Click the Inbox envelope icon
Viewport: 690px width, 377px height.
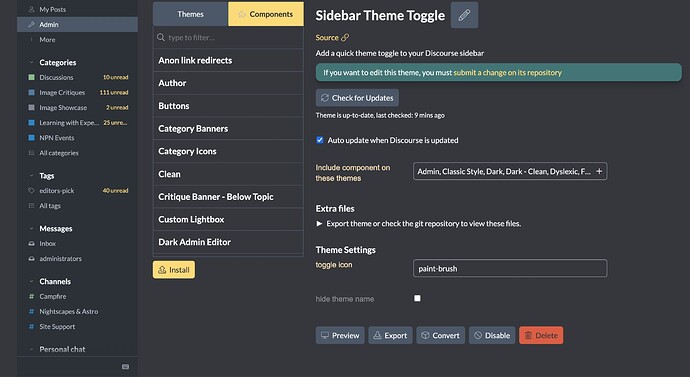(x=31, y=243)
